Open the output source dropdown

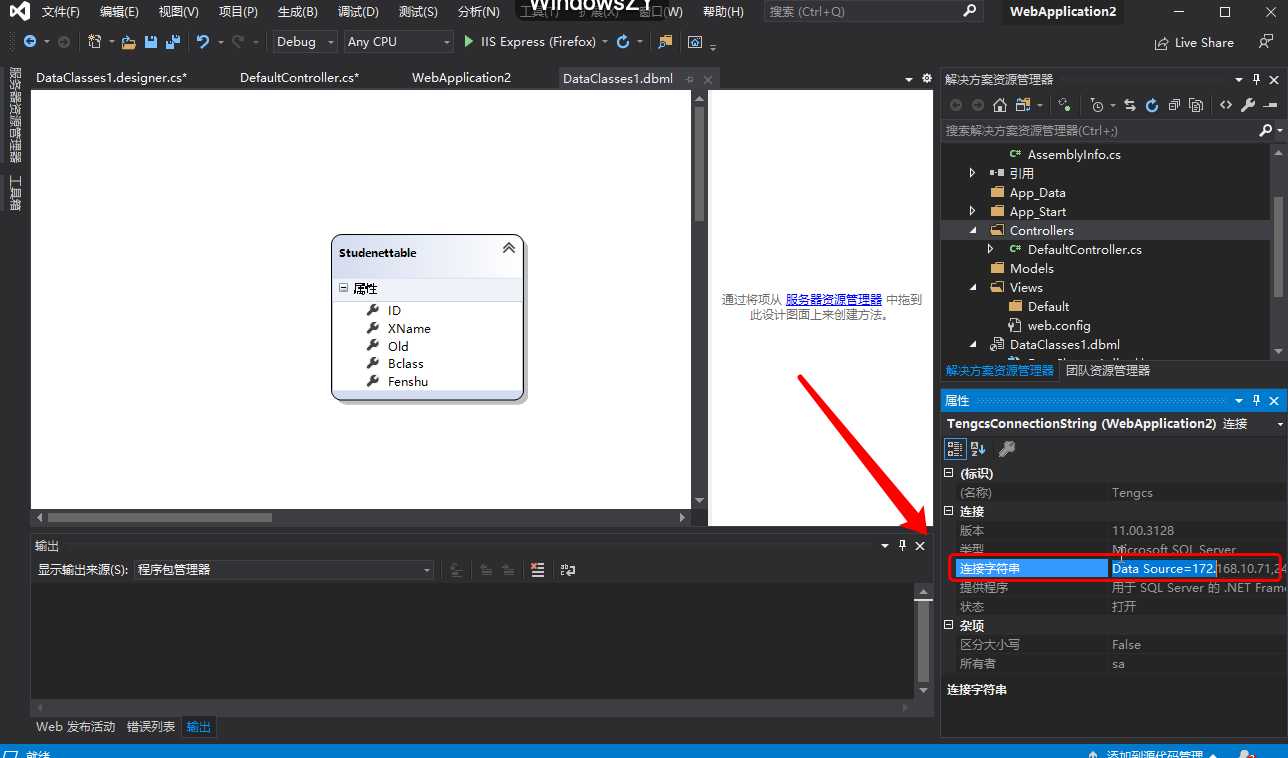tap(284, 570)
